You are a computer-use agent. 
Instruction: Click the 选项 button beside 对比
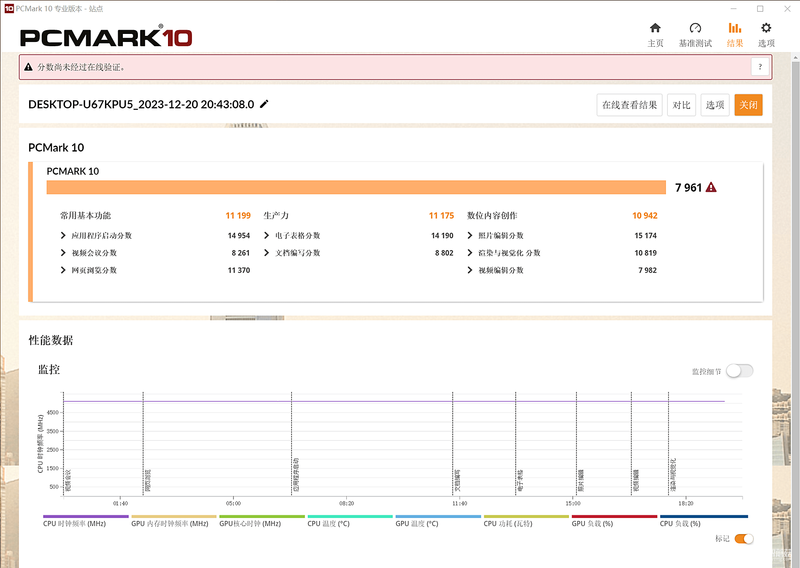pos(715,105)
